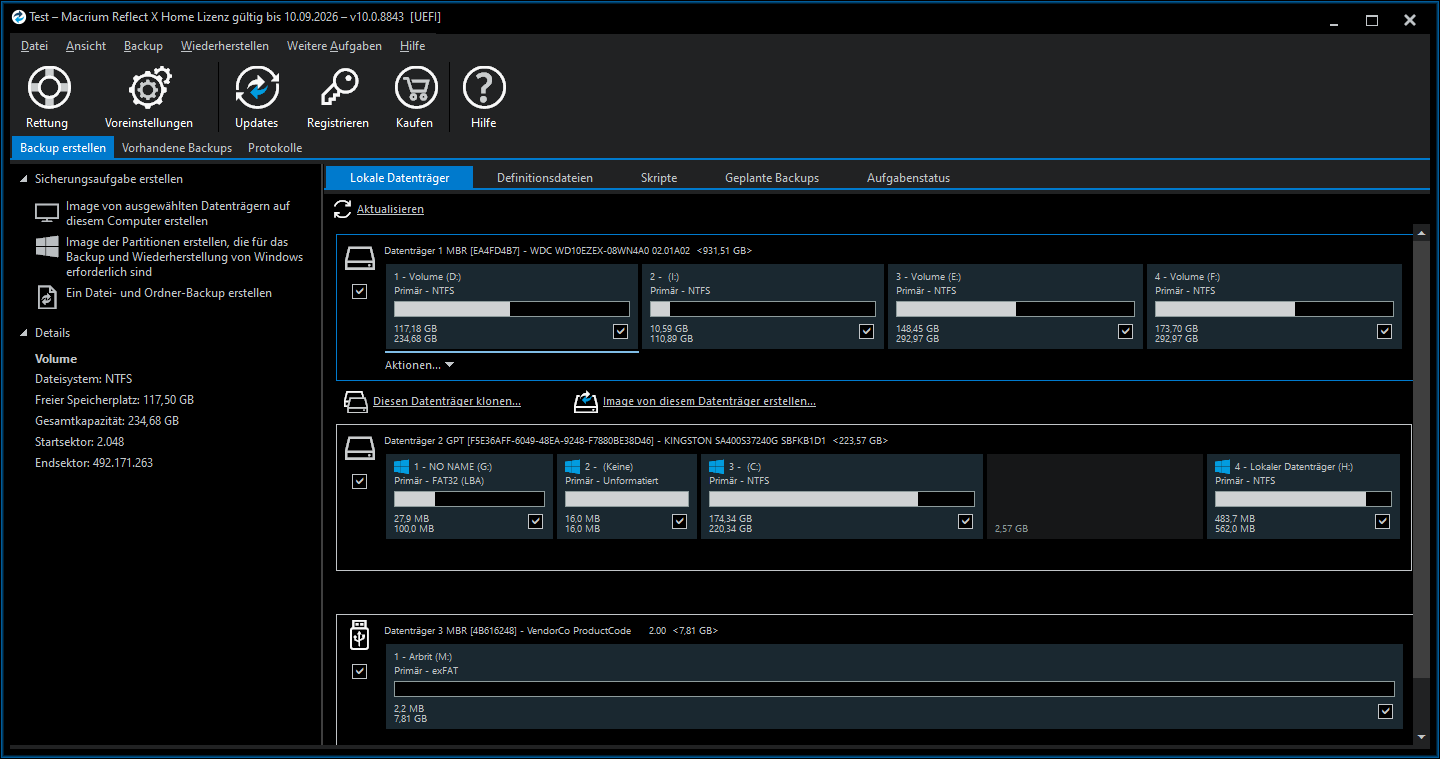Switch to the Geplante Backups tab
This screenshot has width=1440, height=759.
(x=772, y=178)
